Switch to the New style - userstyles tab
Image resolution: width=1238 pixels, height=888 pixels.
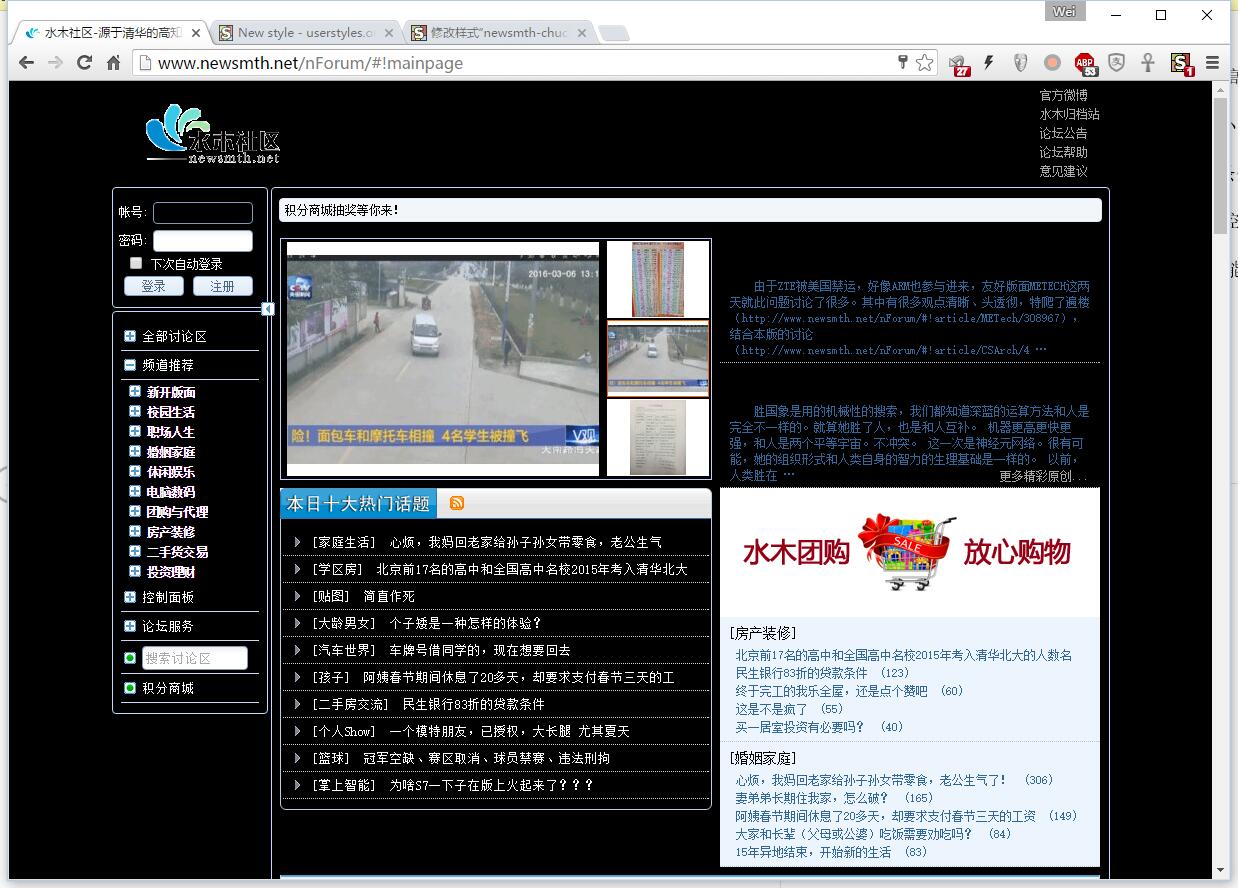point(305,33)
